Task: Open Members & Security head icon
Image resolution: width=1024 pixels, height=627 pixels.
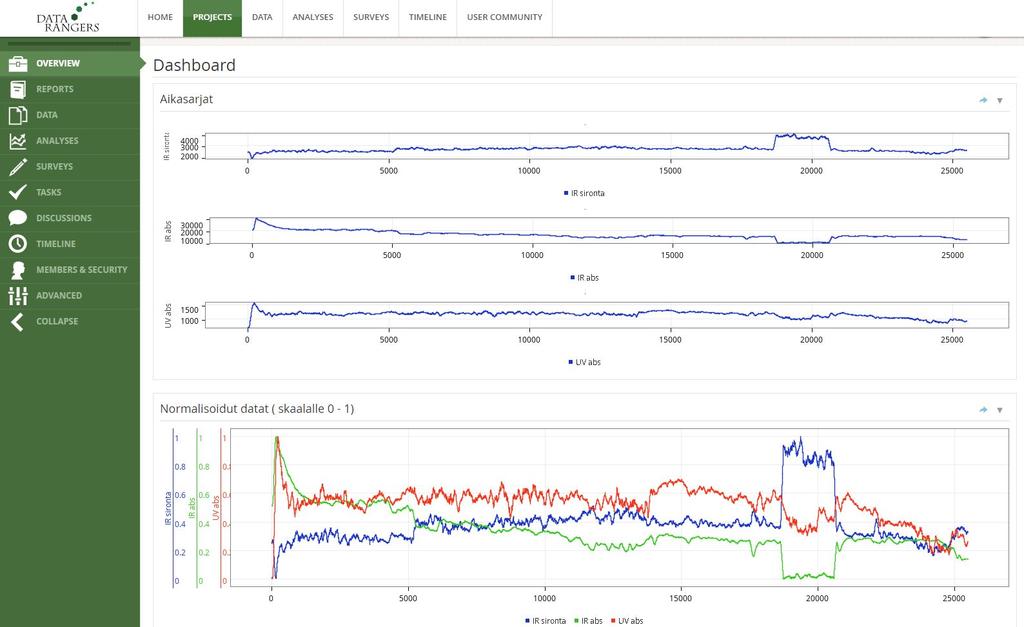Action: (x=18, y=270)
